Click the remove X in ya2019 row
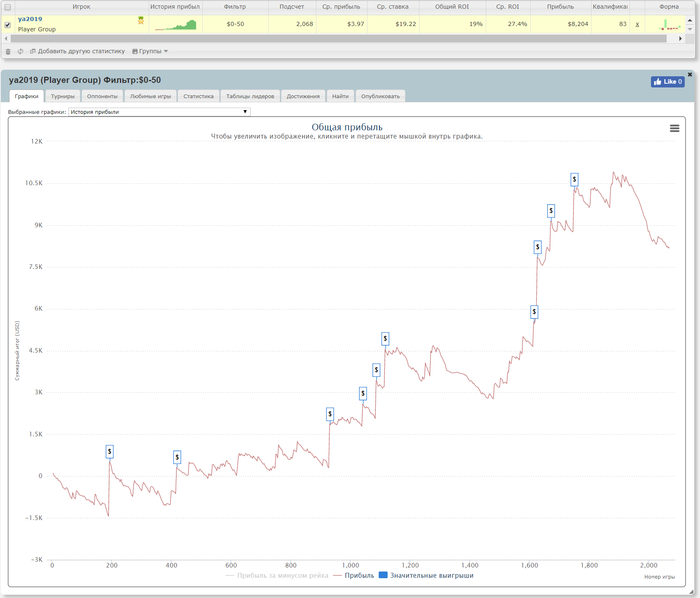Image resolution: width=700 pixels, height=598 pixels. [637, 24]
